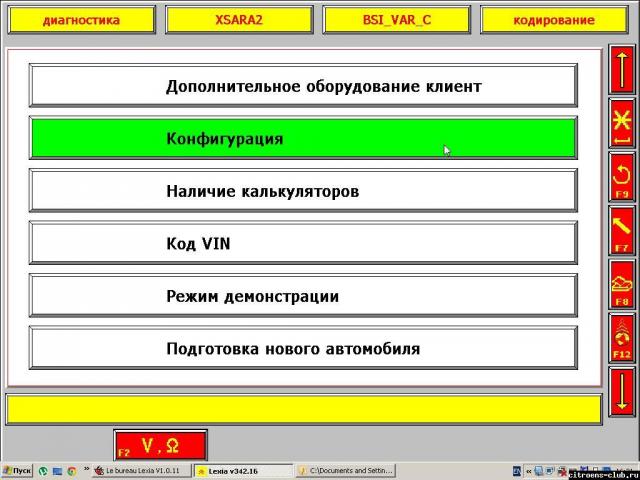Click the кодирование header button

pos(554,20)
